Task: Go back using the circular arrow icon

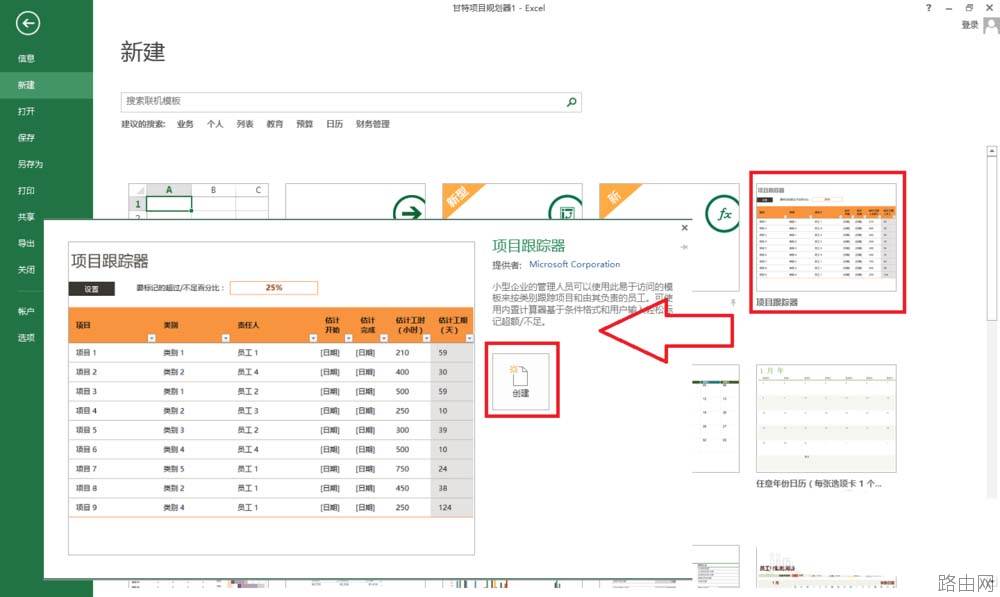Action: point(27,24)
